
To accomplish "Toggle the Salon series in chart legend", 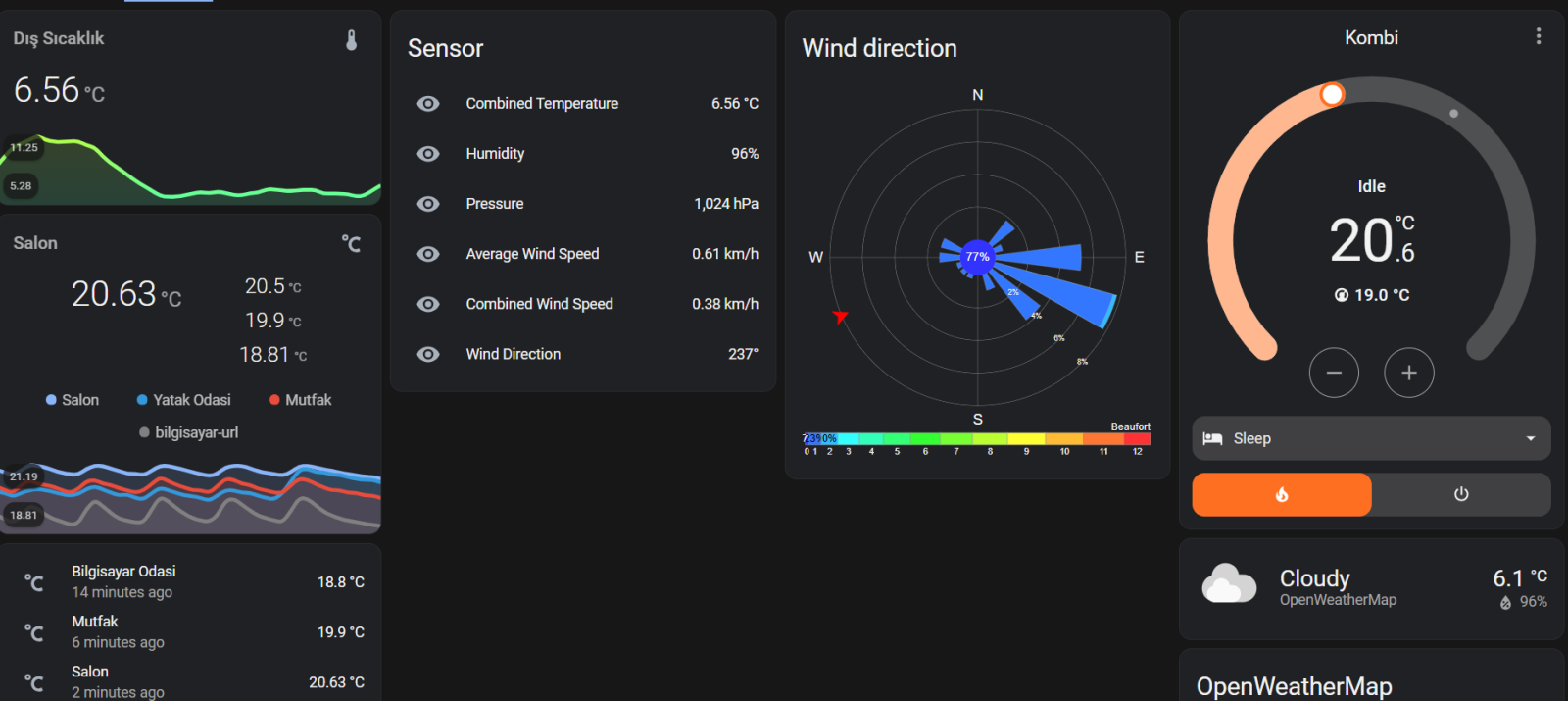I will (73, 400).
